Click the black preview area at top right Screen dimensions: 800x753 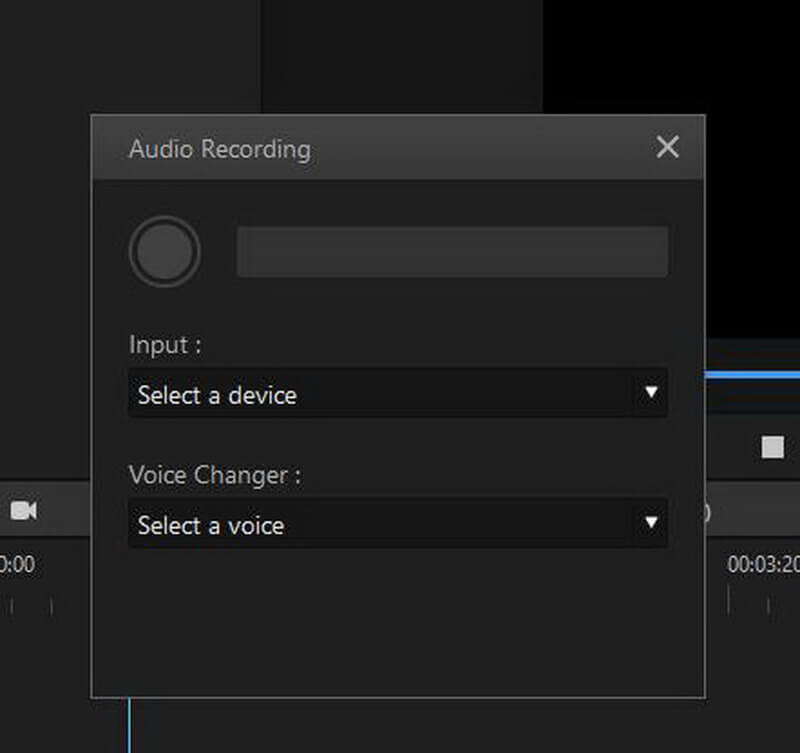(x=671, y=56)
